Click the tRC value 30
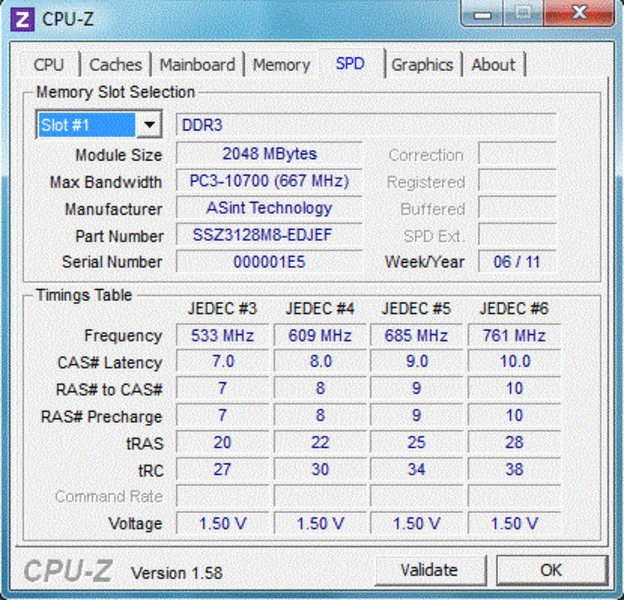 click(x=320, y=469)
